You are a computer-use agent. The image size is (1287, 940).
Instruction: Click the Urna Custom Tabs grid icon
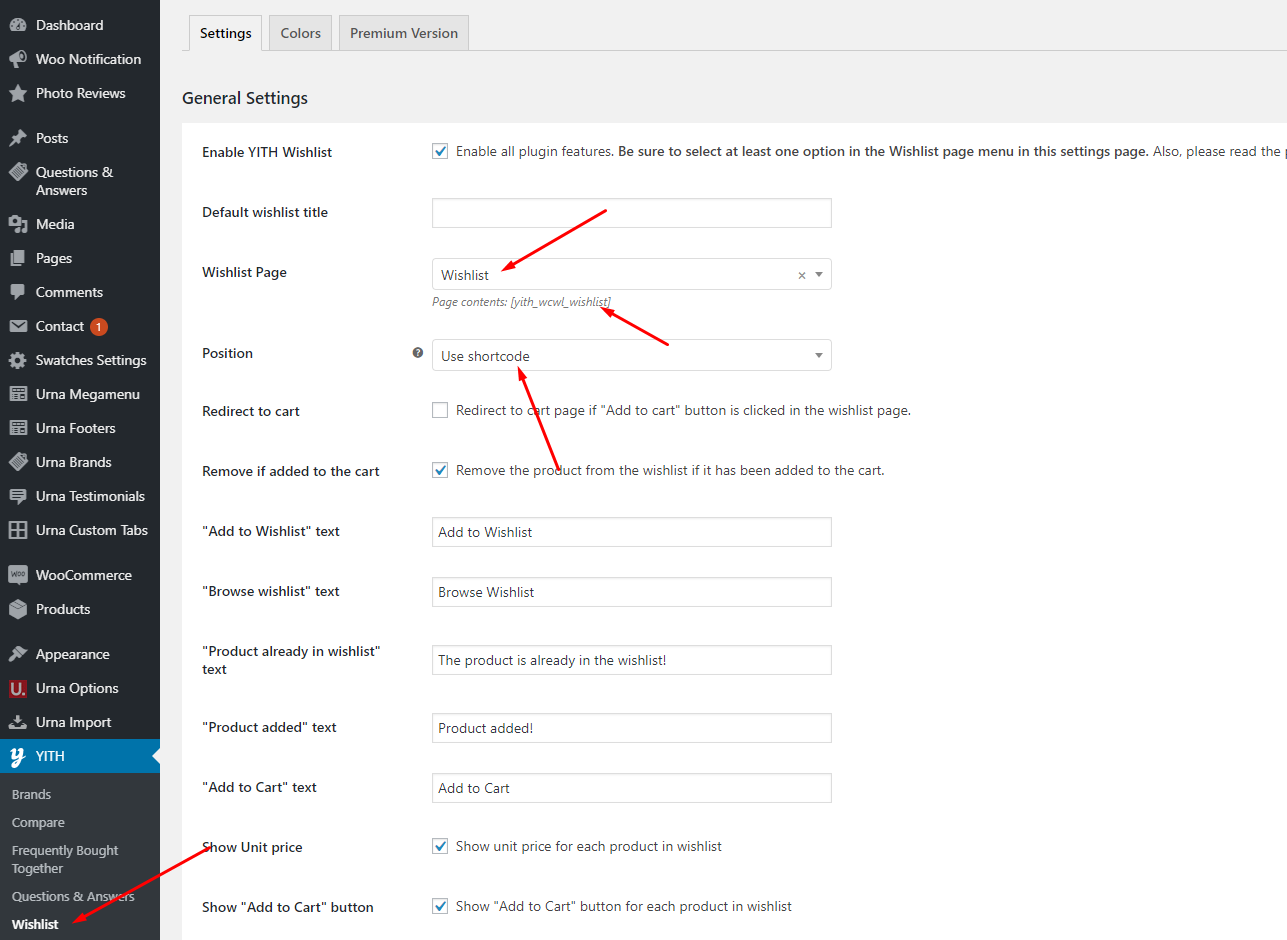click(x=18, y=530)
